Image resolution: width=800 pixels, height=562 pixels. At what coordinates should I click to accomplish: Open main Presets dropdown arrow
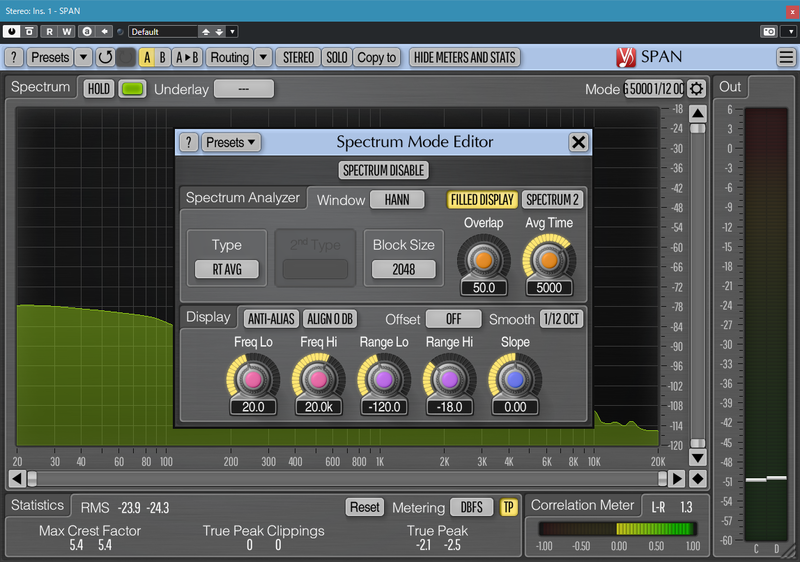click(x=83, y=57)
